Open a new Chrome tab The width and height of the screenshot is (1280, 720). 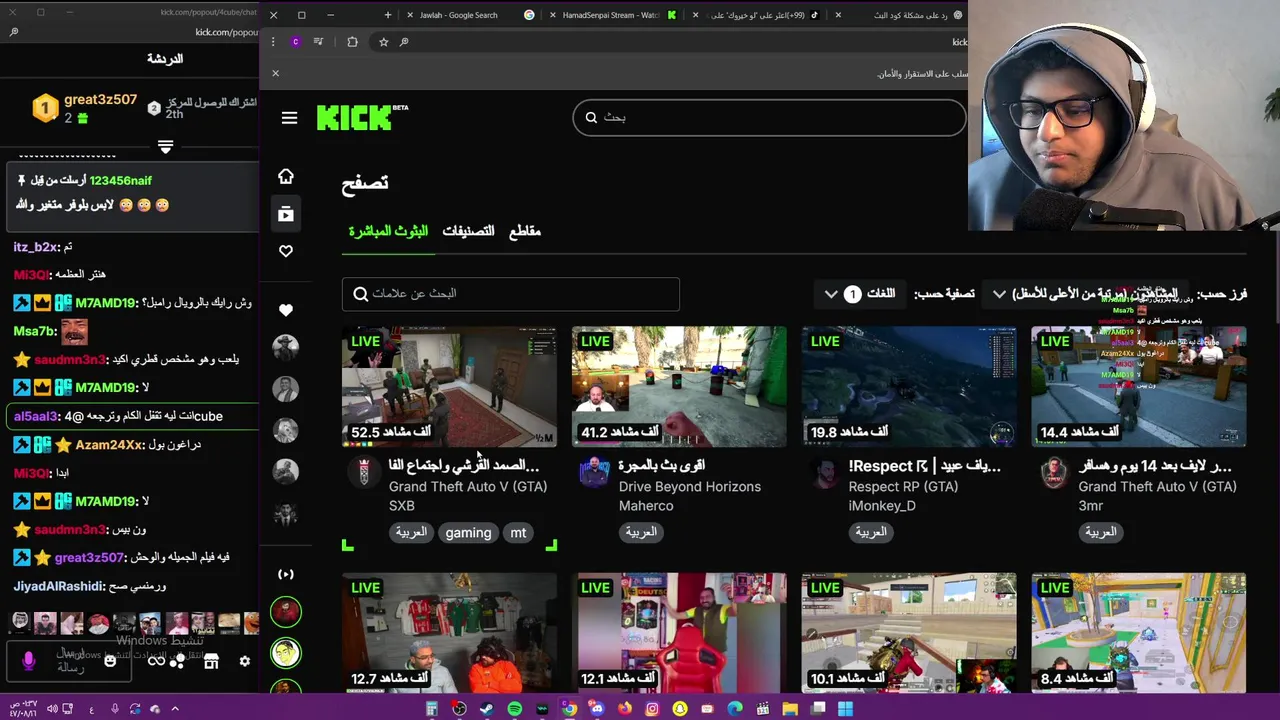click(388, 15)
